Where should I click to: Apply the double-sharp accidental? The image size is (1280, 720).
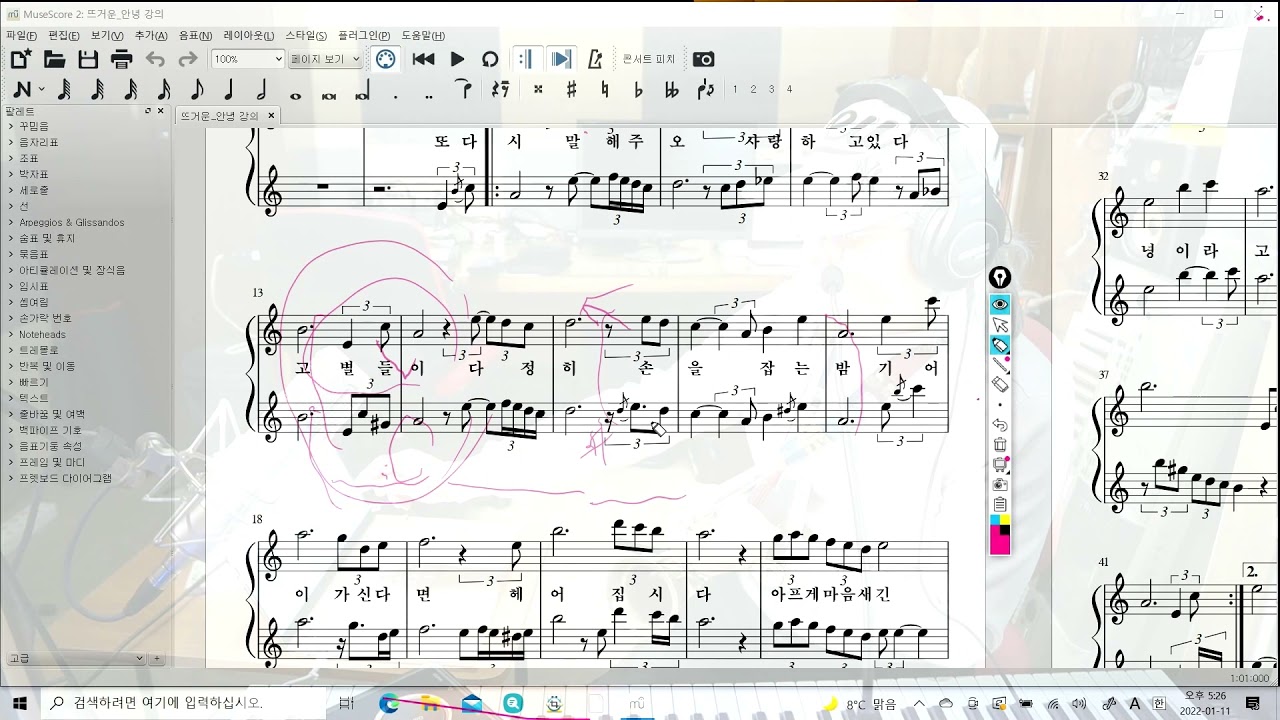point(538,89)
